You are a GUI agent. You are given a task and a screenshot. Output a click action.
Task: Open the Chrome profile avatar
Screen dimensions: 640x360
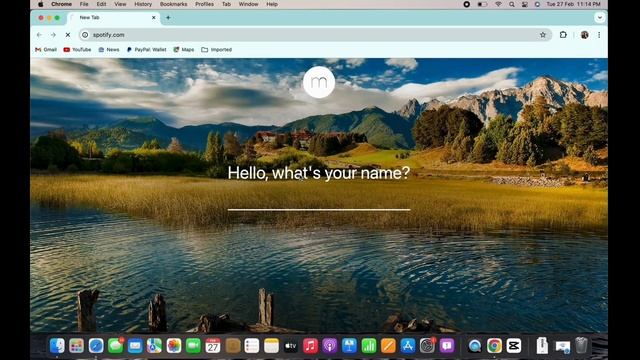tap(584, 35)
